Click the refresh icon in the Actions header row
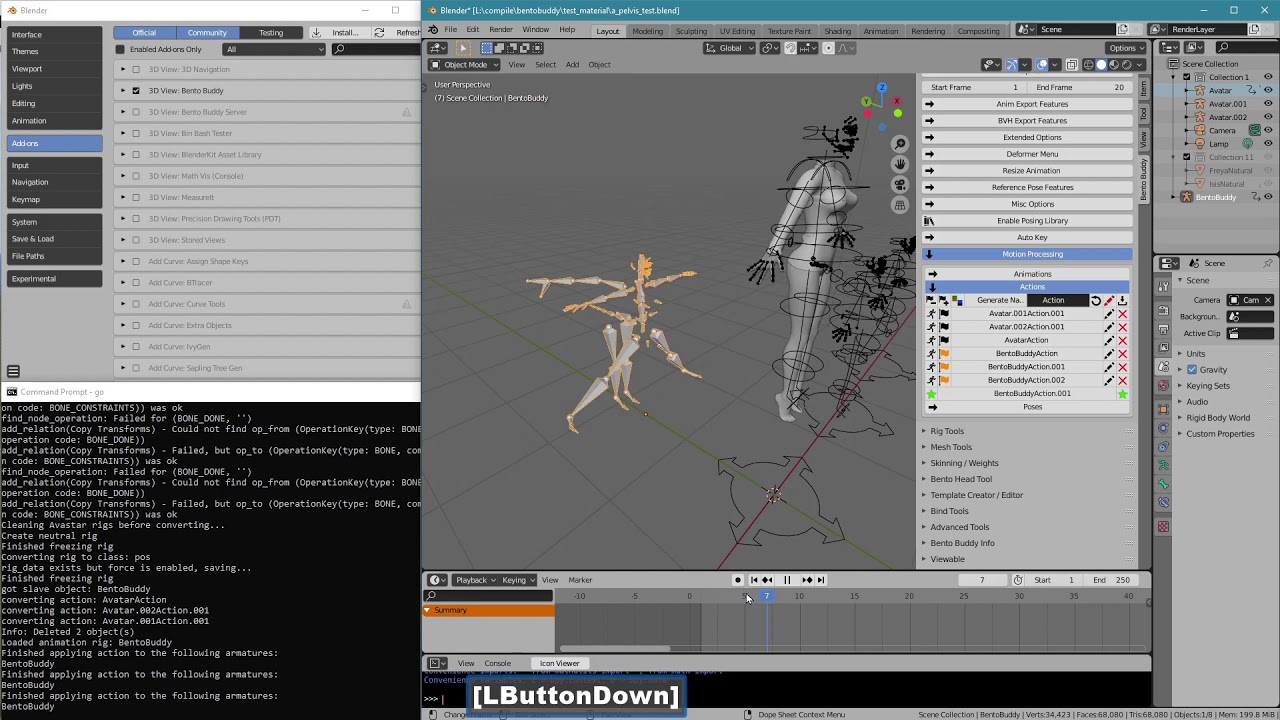1280x720 pixels. (x=1096, y=300)
